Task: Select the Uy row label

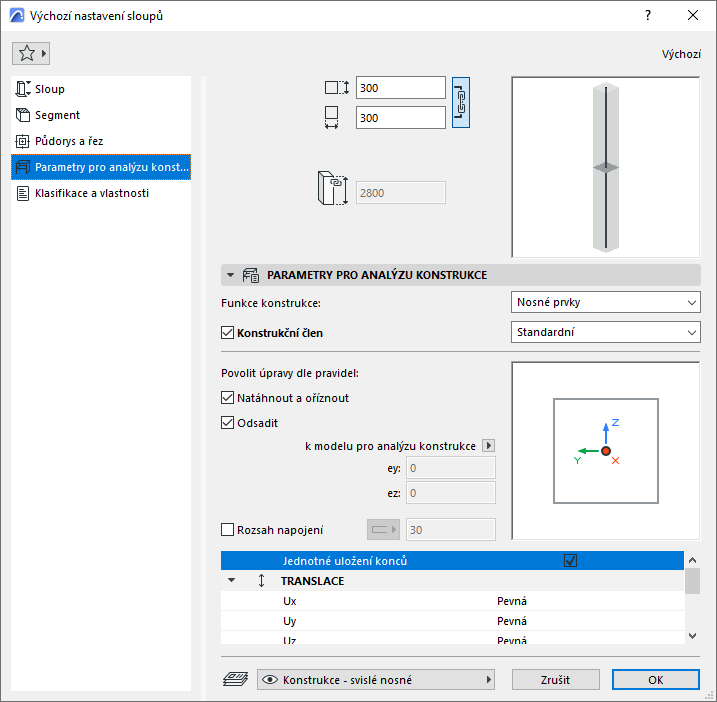Action: pyautogui.click(x=289, y=621)
